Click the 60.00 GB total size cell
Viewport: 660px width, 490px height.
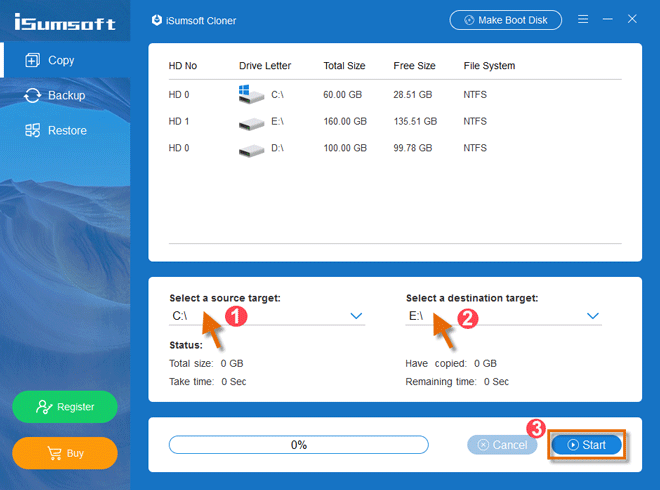(342, 95)
